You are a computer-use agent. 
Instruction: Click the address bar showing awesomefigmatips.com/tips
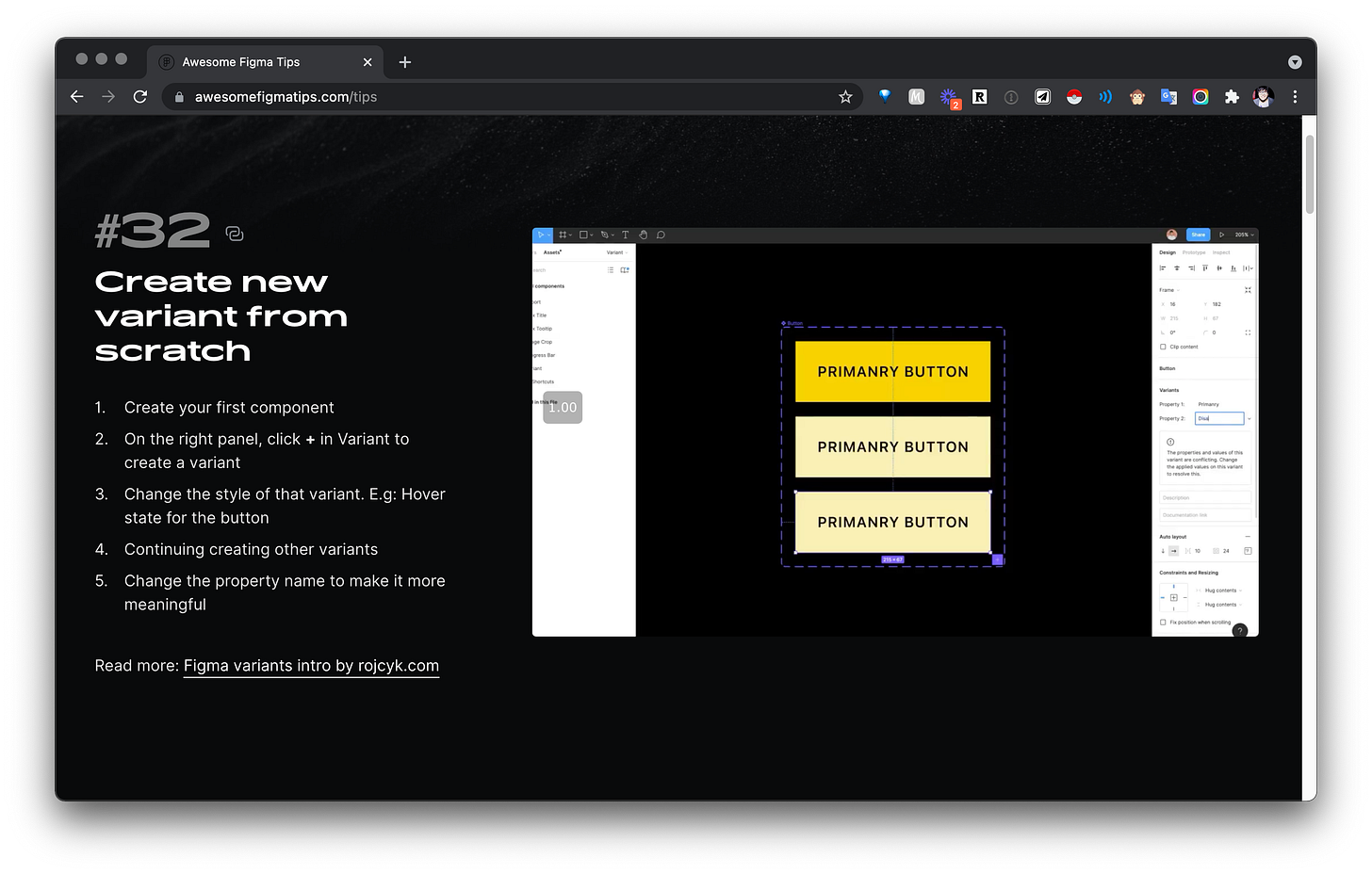[514, 97]
